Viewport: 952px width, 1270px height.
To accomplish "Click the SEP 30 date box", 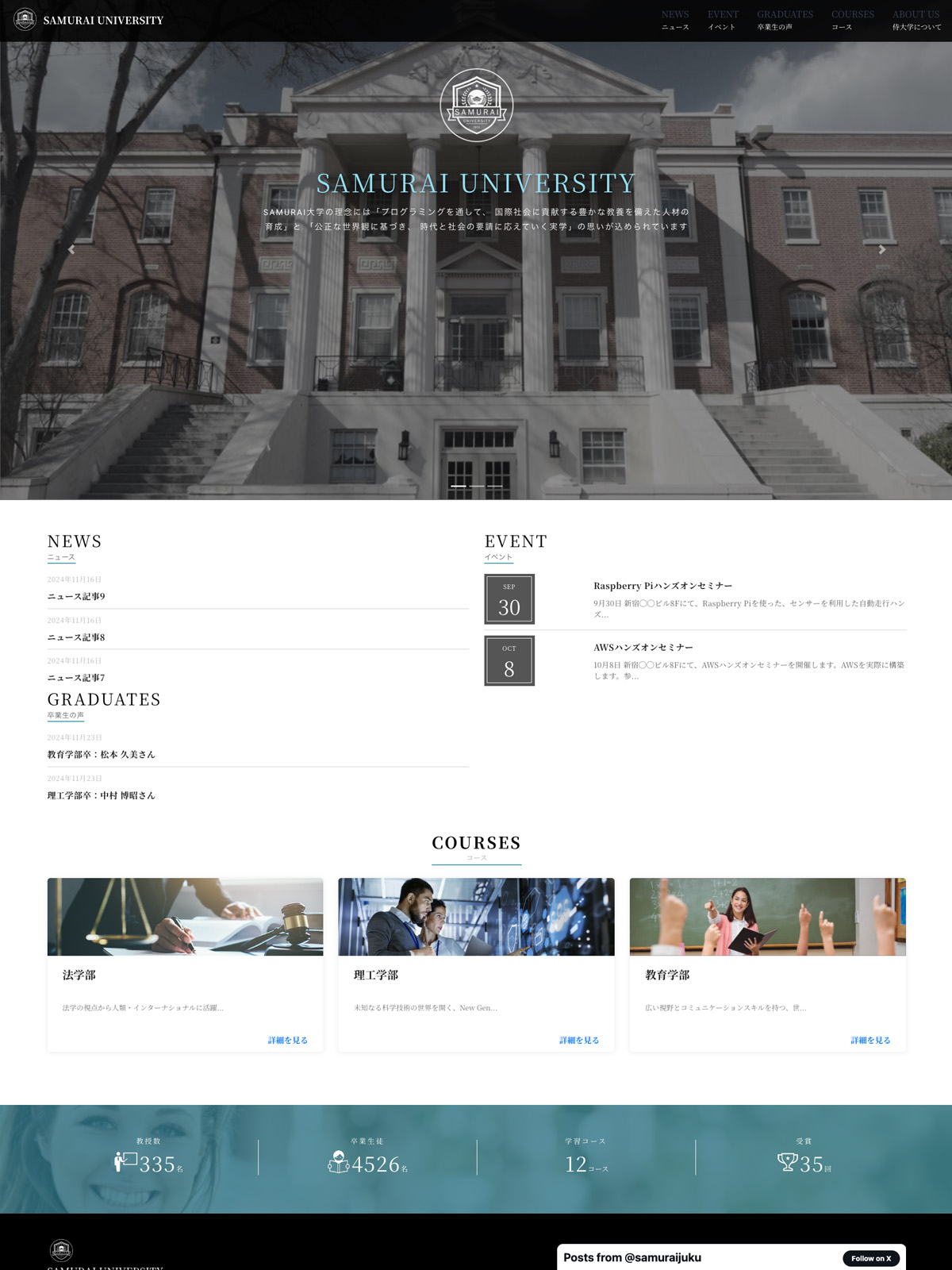I will (x=509, y=599).
